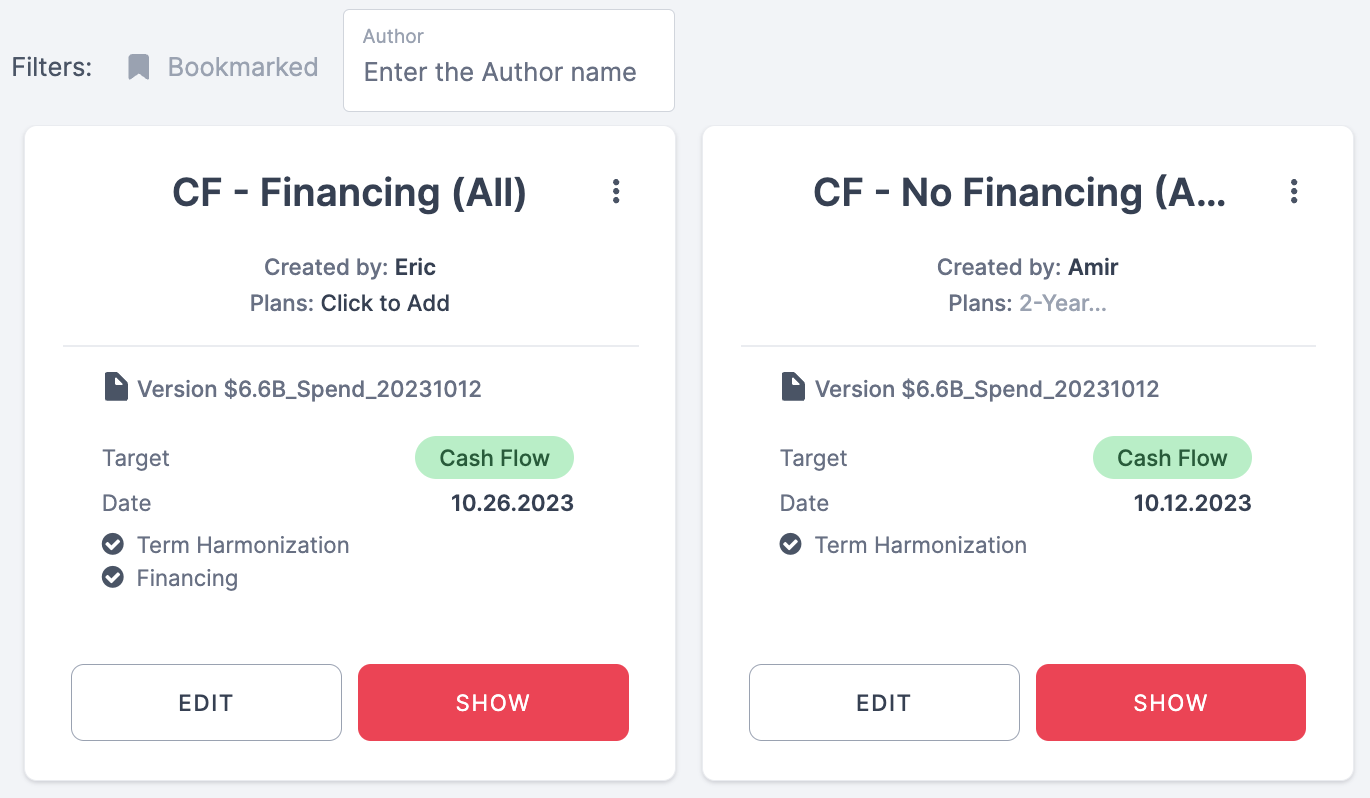
Task: Click the 'Click to Add' plans link
Action: 385,303
